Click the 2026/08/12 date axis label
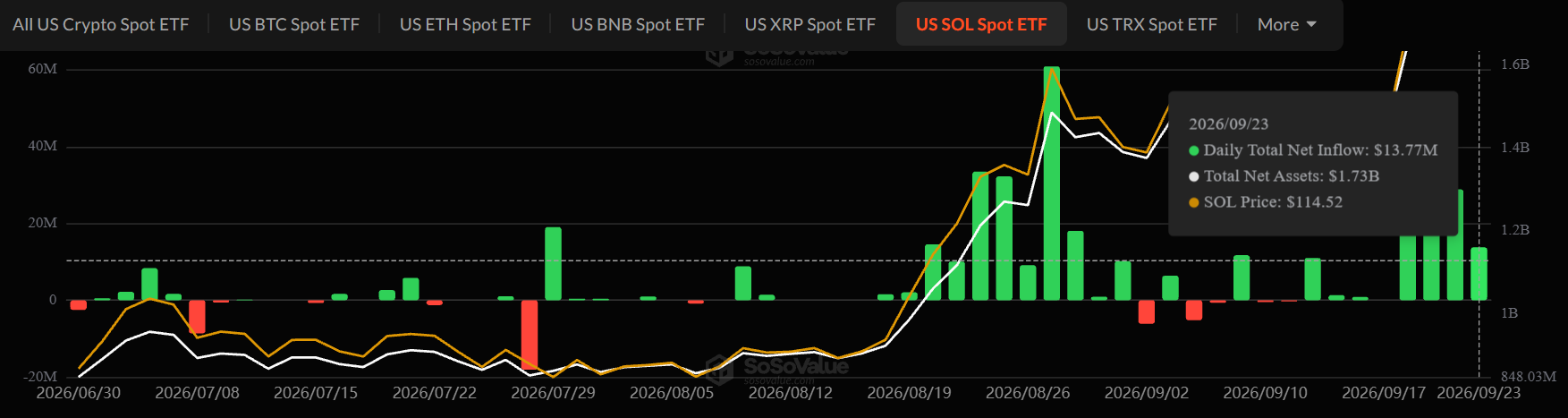1568x418 pixels. pyautogui.click(x=791, y=393)
